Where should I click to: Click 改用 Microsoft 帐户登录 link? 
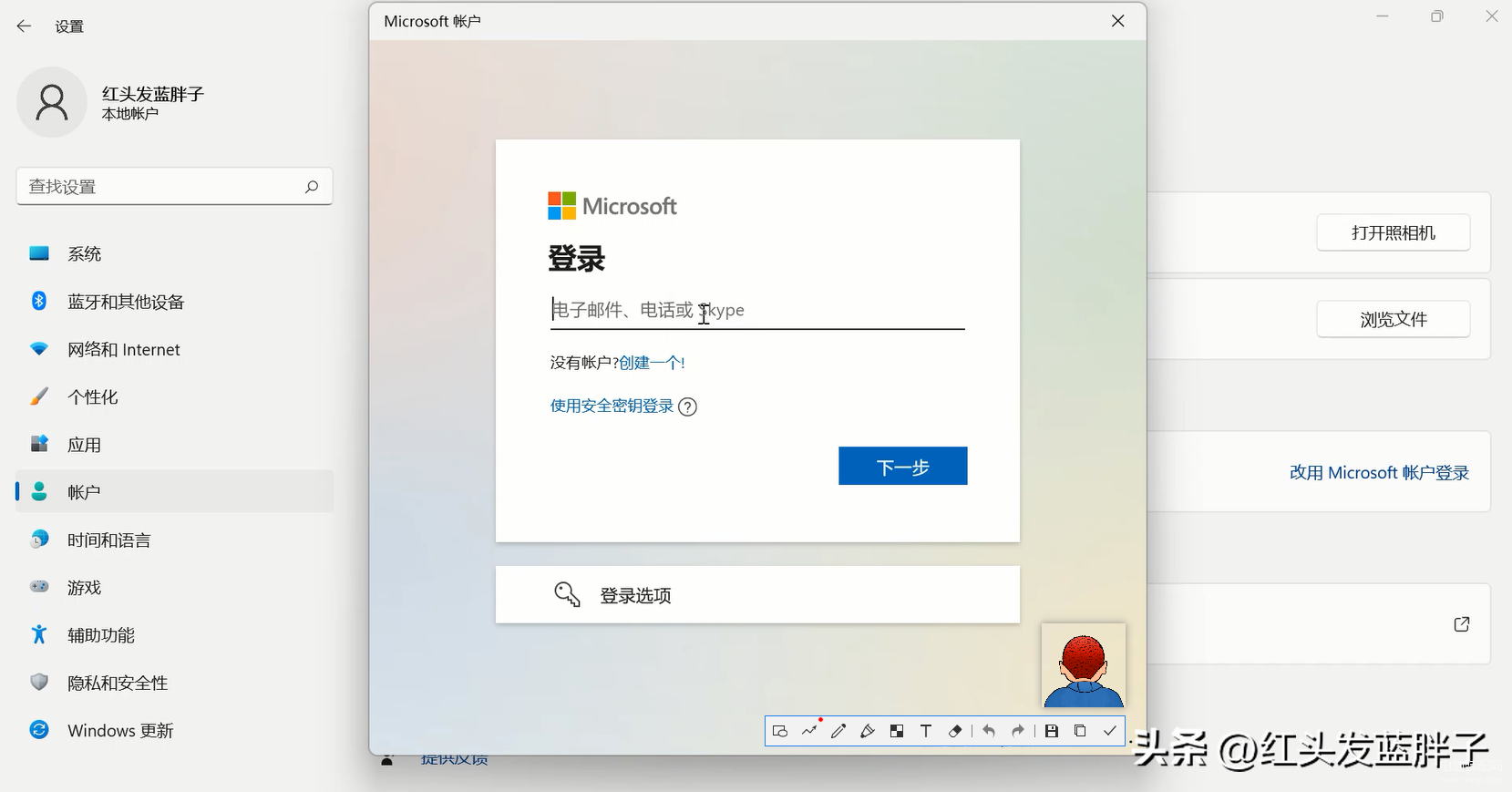click(1379, 472)
